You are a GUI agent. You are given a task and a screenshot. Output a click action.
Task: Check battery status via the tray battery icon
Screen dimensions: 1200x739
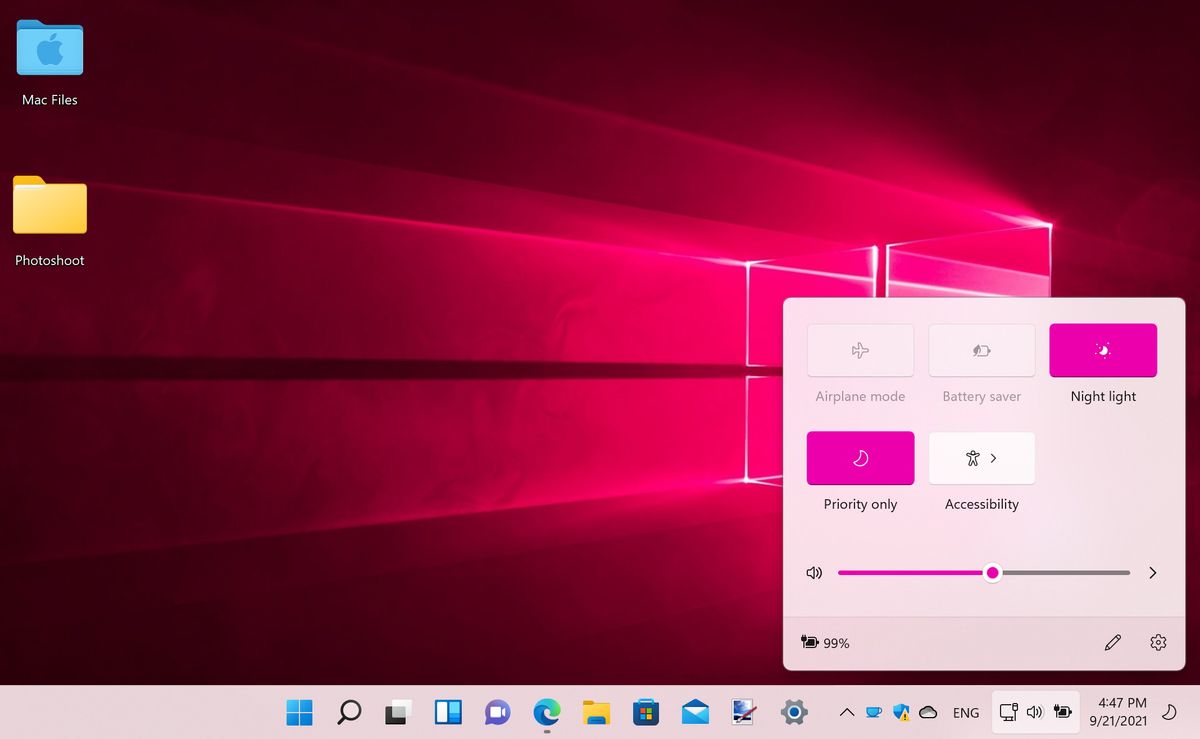1063,712
